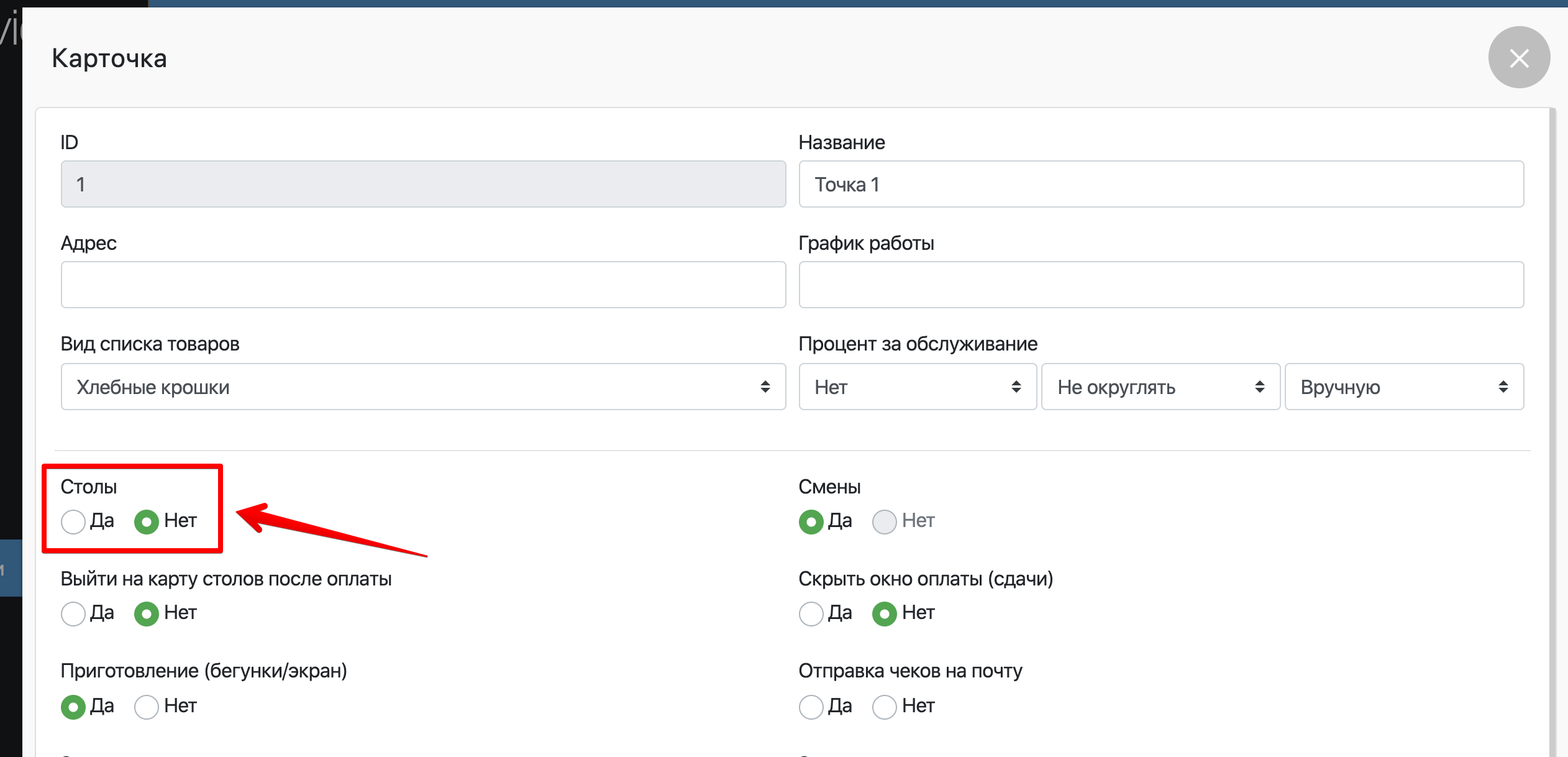Image resolution: width=1568 pixels, height=757 pixels.
Task: Set Скрыть окно оплаты to Да
Action: point(811,613)
